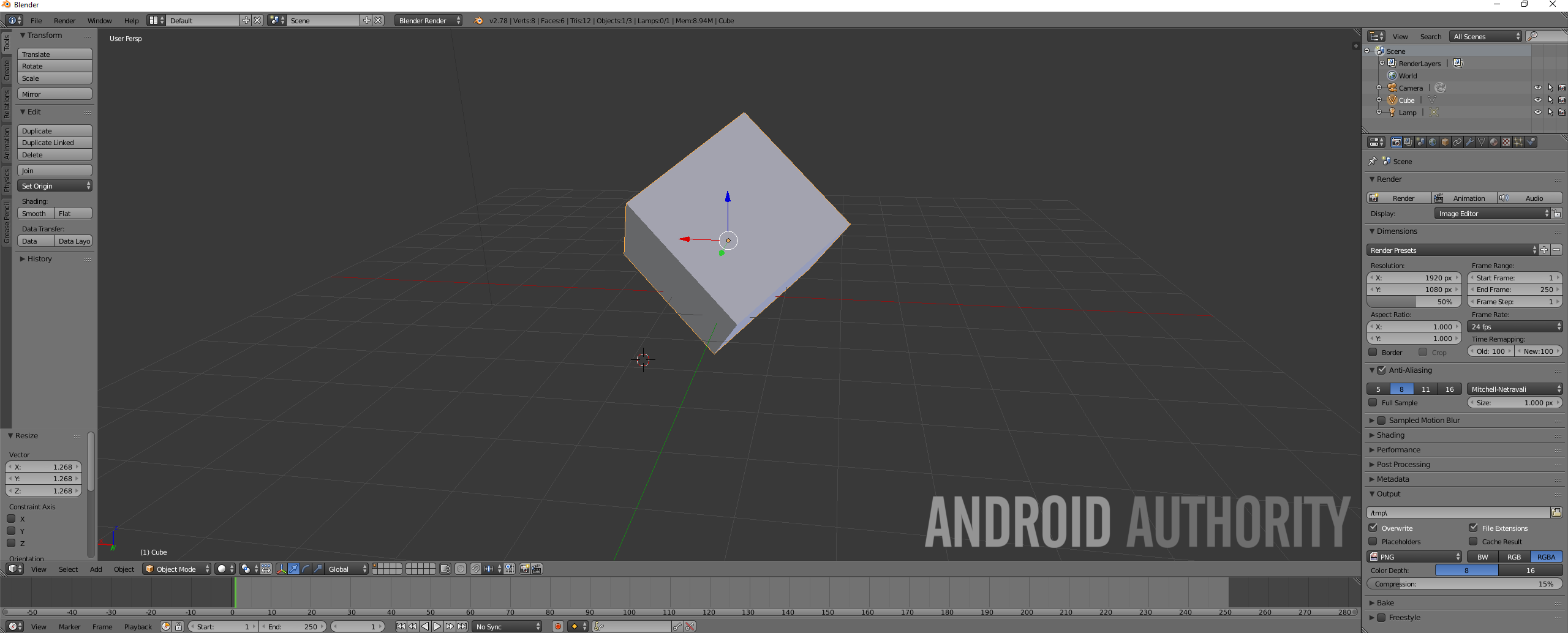Click the pin icon beside Scene

pyautogui.click(x=1373, y=161)
